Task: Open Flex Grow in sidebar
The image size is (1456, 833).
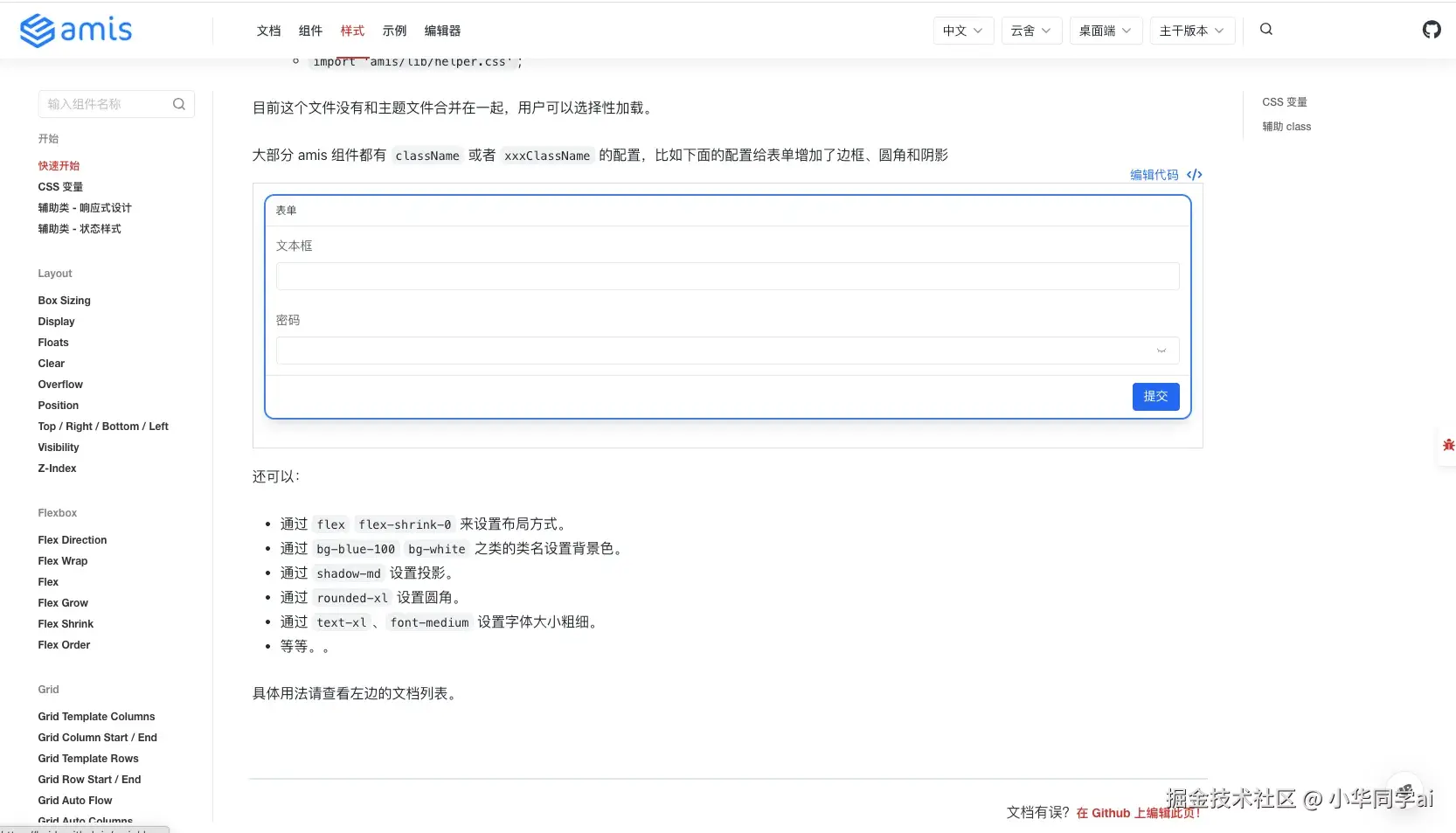Action: tap(63, 603)
